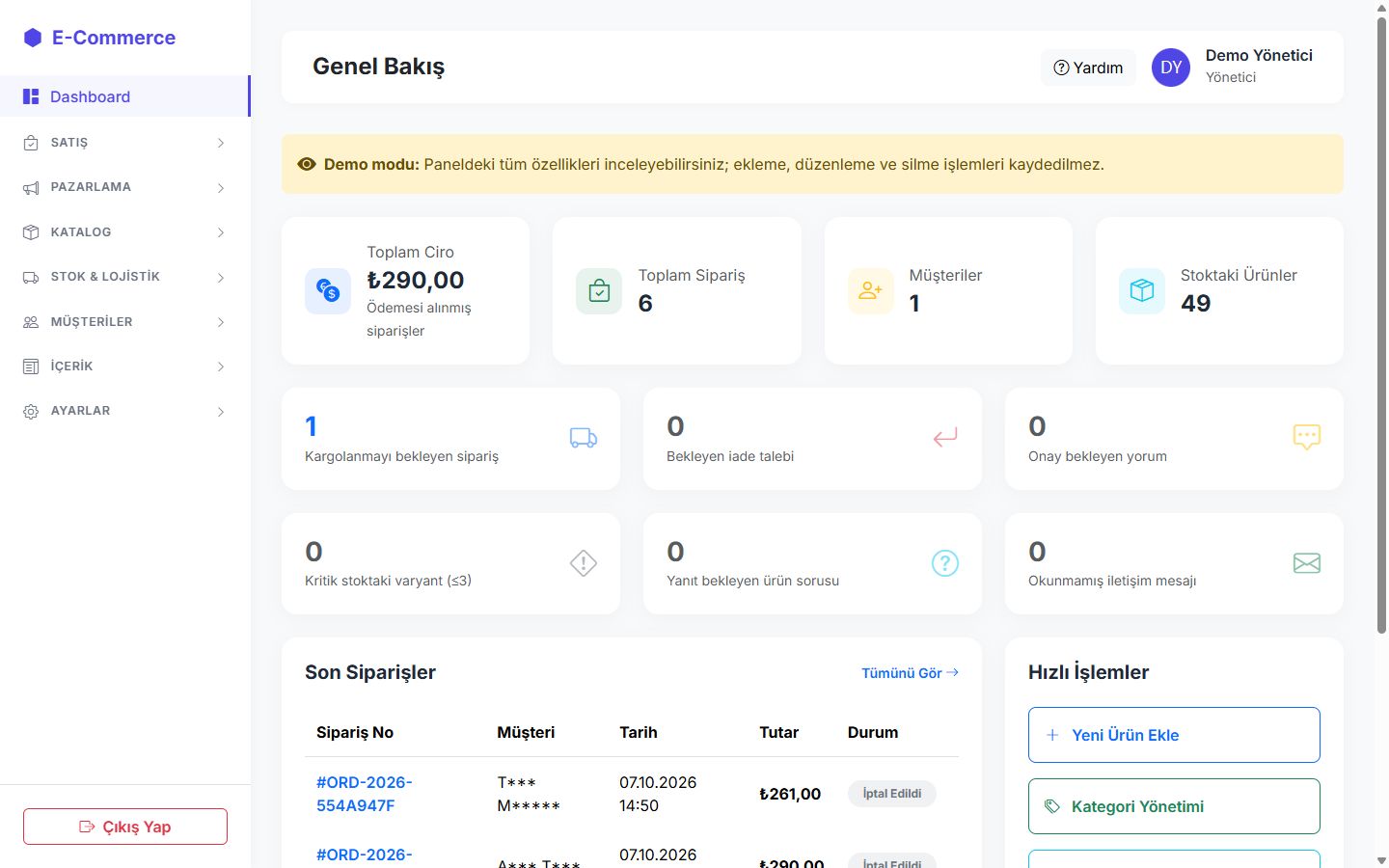Open the Yardım help button
Viewport: 1389px width, 868px height.
[1088, 68]
